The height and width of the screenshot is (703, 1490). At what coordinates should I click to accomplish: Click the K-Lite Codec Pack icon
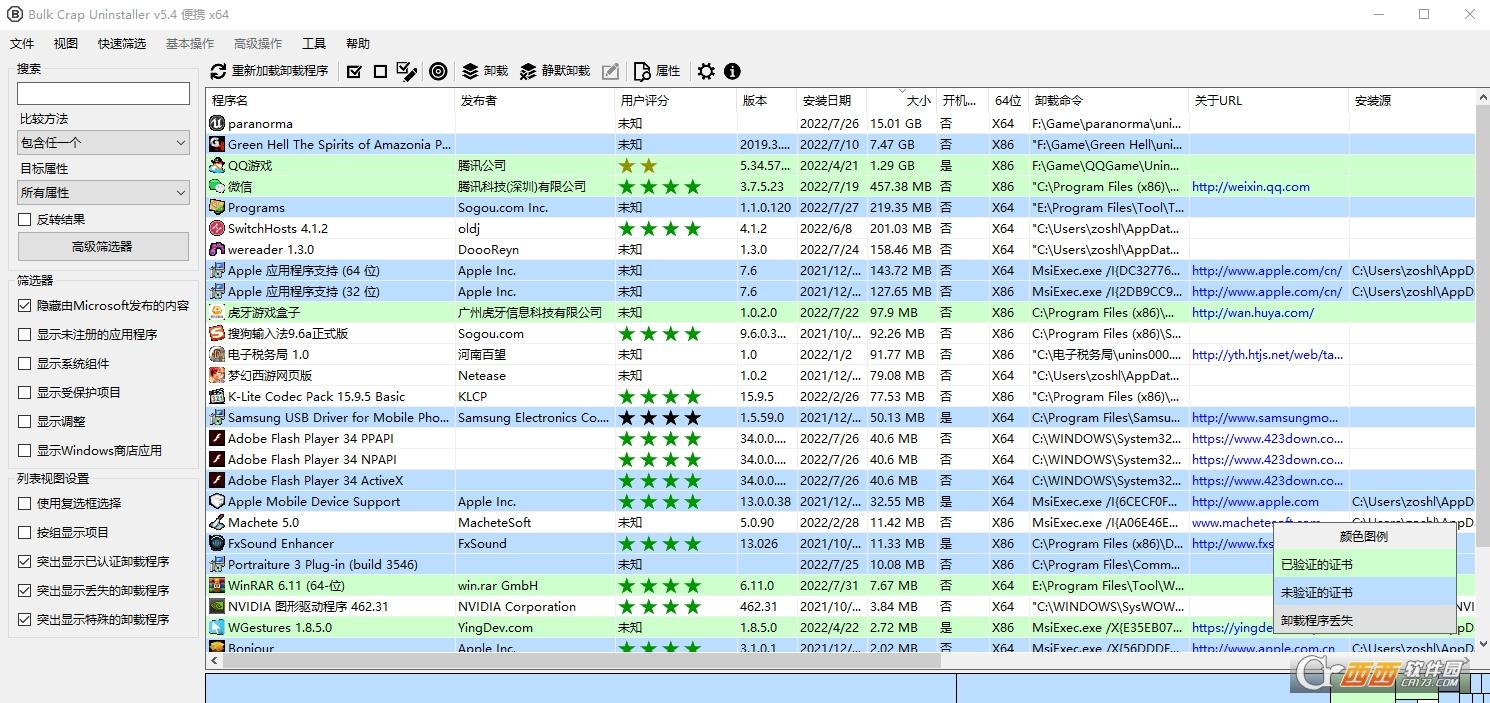point(217,397)
